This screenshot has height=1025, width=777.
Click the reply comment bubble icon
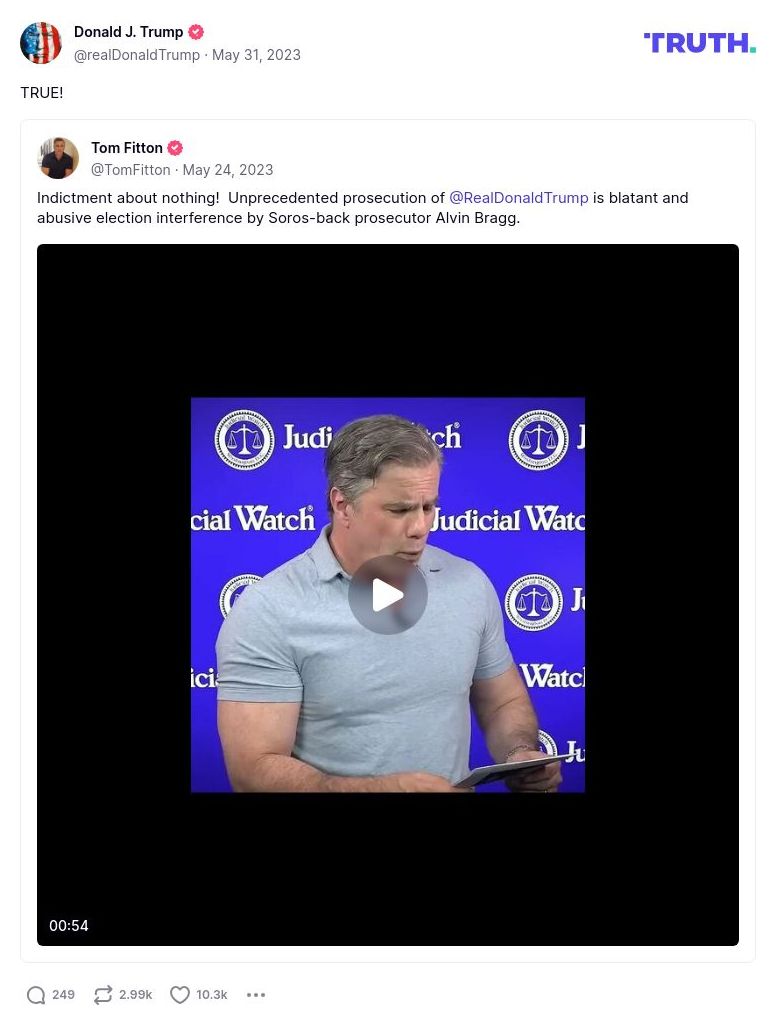[37, 995]
